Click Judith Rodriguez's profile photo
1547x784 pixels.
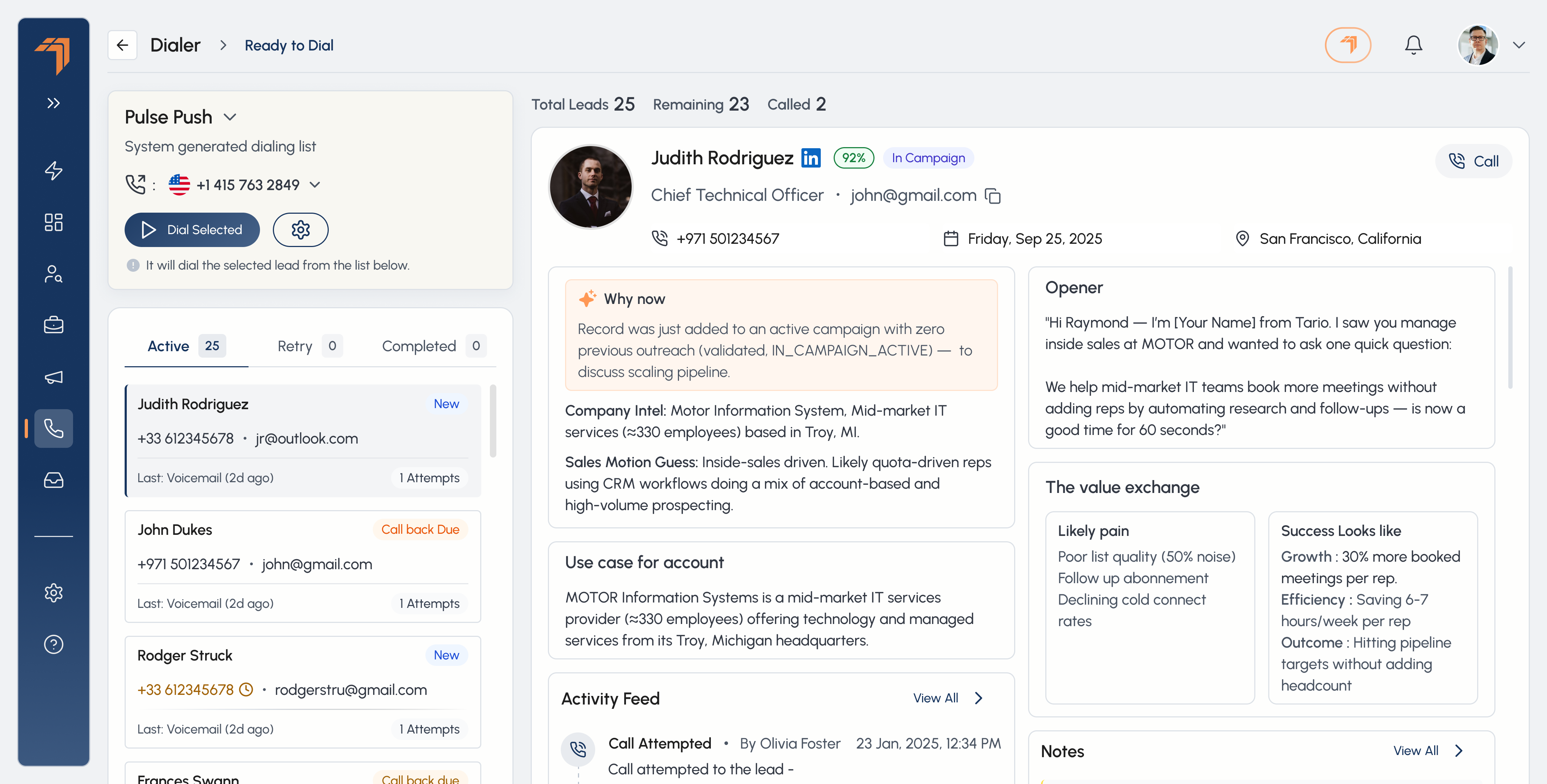pos(591,187)
